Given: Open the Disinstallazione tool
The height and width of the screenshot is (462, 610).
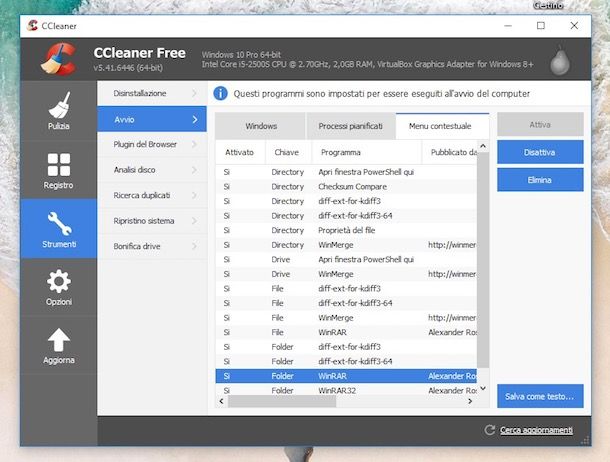Looking at the screenshot, I should pos(152,93).
